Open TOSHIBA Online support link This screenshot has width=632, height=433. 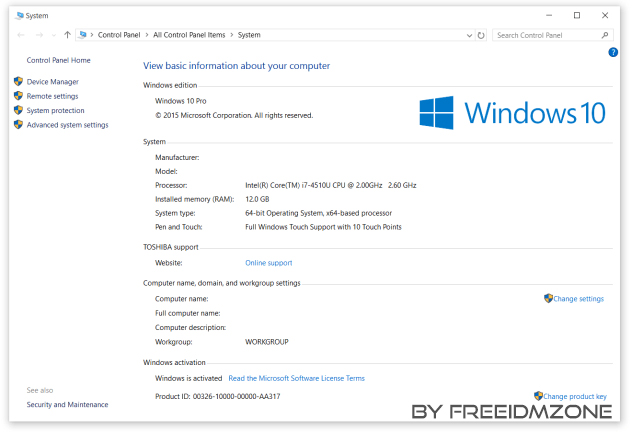click(x=269, y=263)
